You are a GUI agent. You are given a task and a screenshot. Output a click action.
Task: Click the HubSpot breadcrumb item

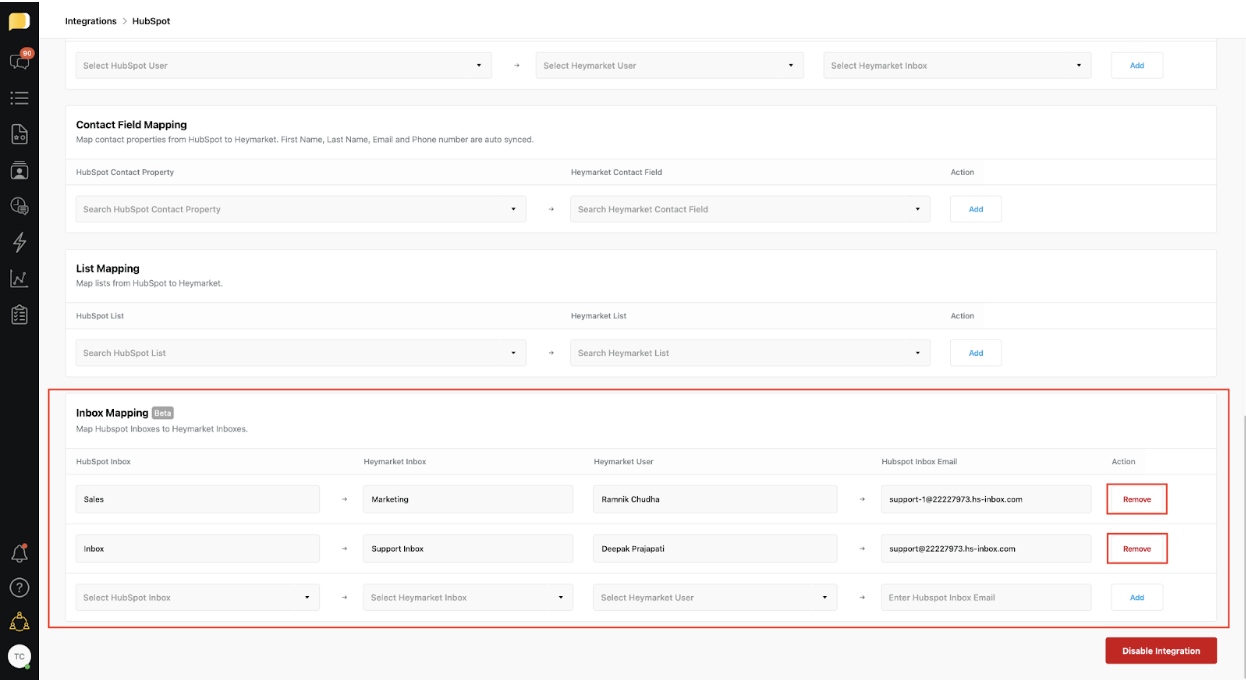pos(151,21)
